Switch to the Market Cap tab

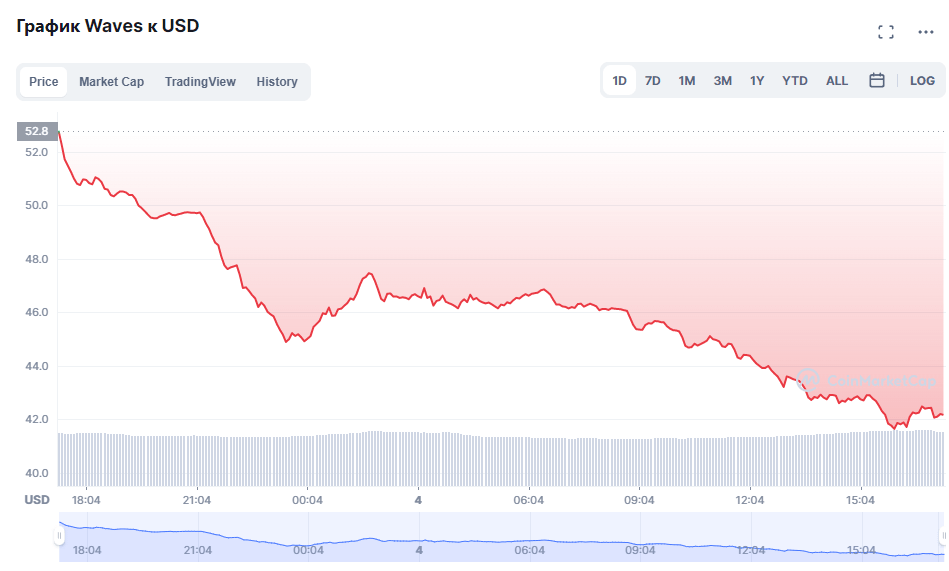point(111,82)
